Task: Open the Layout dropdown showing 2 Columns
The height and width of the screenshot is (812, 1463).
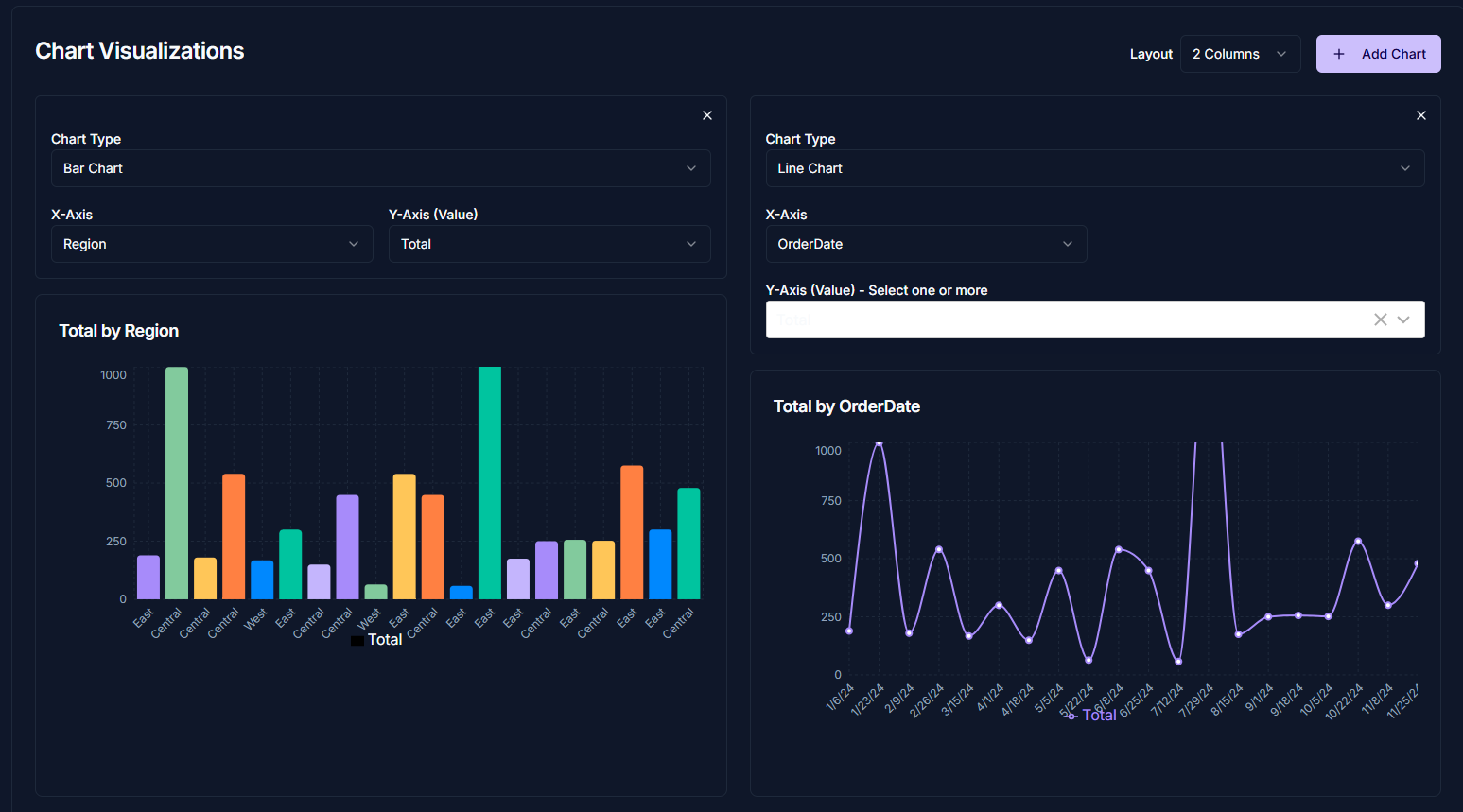Action: tap(1240, 54)
